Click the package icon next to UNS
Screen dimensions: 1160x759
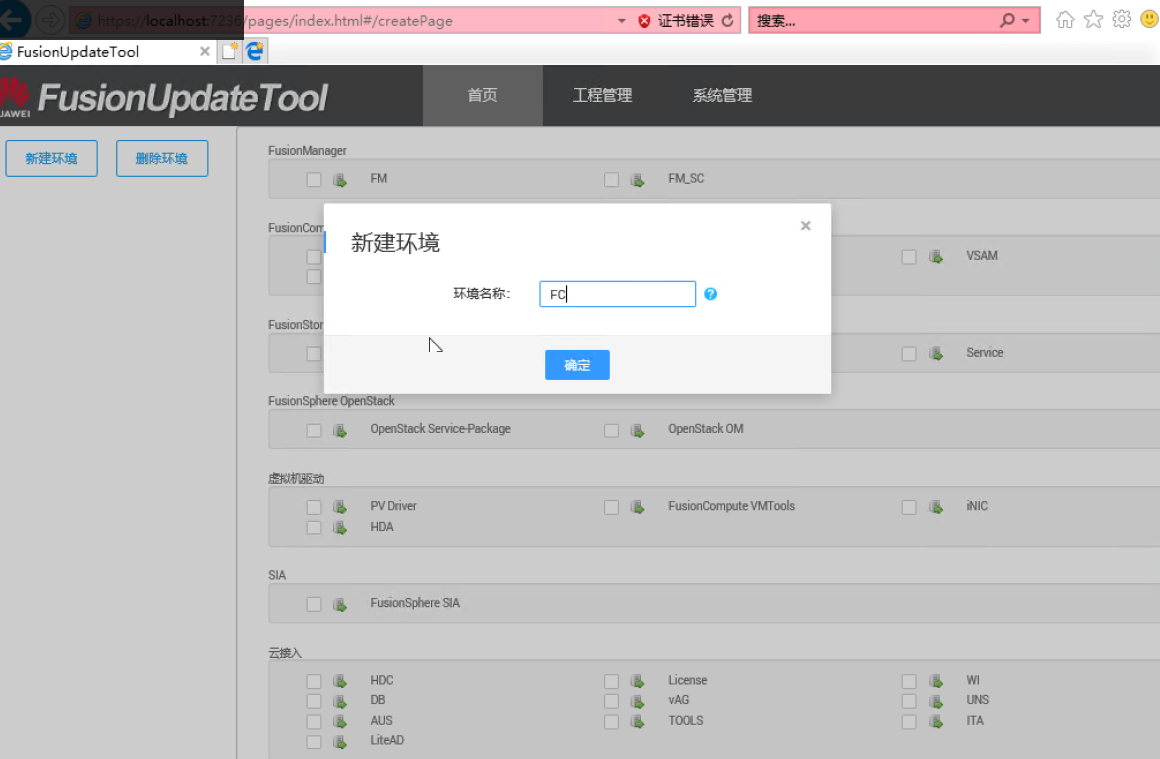click(936, 701)
